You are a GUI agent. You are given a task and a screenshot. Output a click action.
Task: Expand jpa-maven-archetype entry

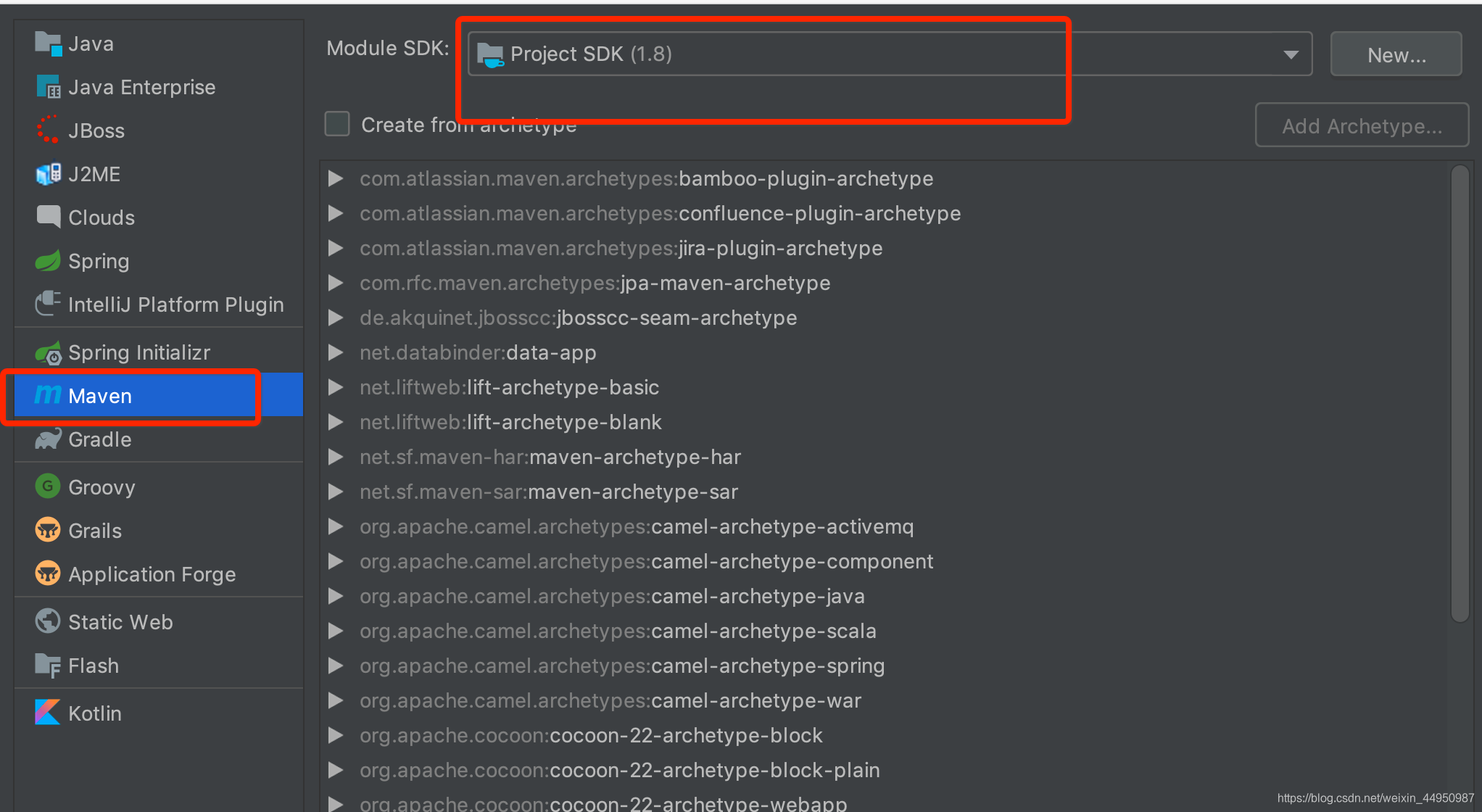pyautogui.click(x=336, y=283)
